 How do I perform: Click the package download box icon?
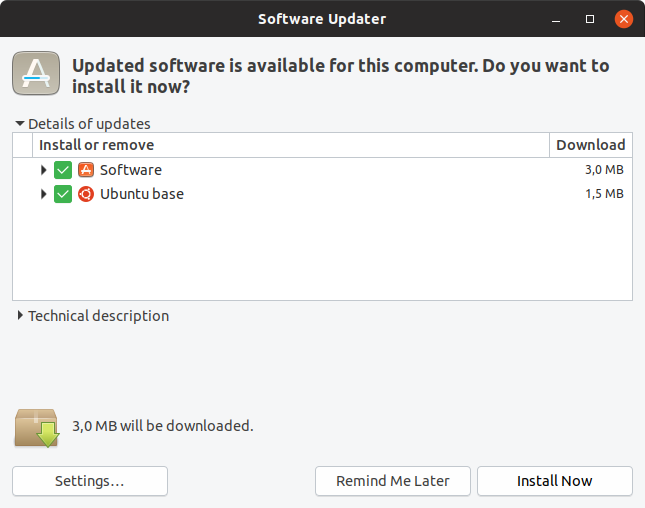(37, 428)
